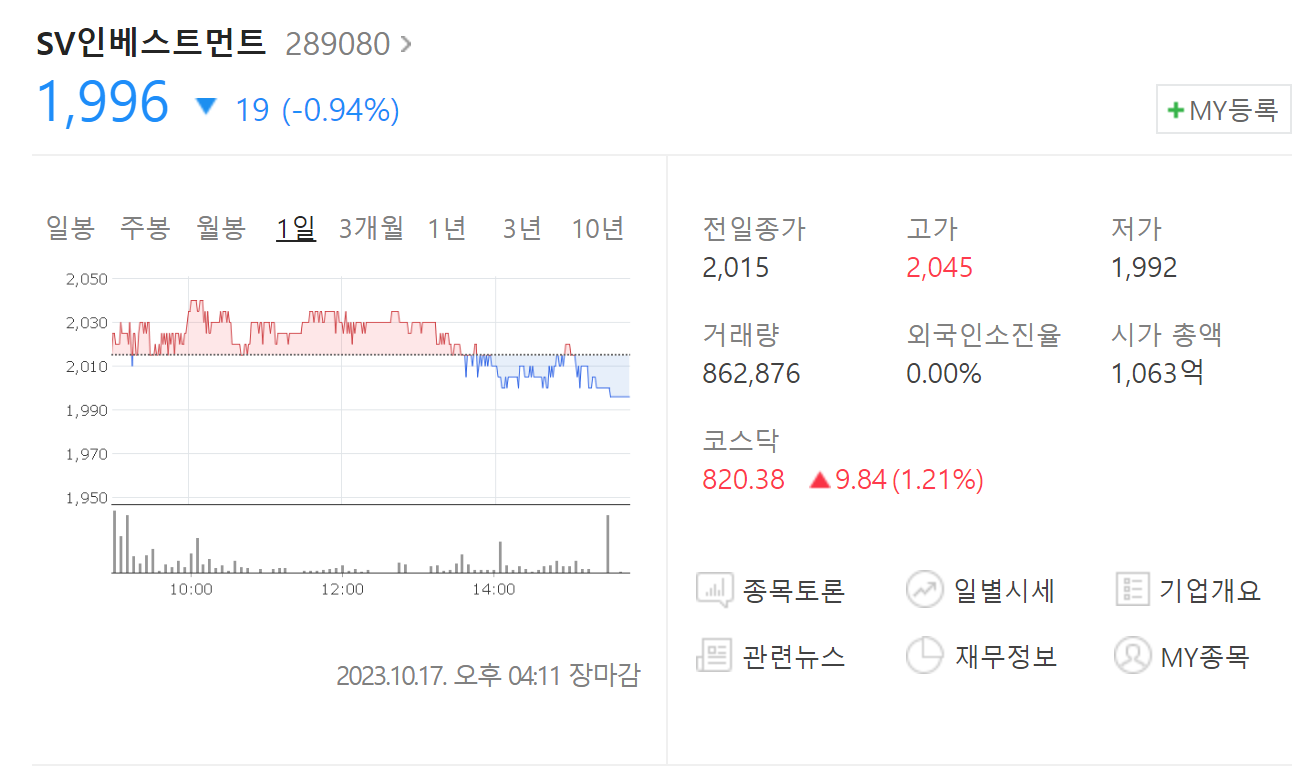Open the 1년 one-year chart view
The image size is (1316, 784).
446,227
